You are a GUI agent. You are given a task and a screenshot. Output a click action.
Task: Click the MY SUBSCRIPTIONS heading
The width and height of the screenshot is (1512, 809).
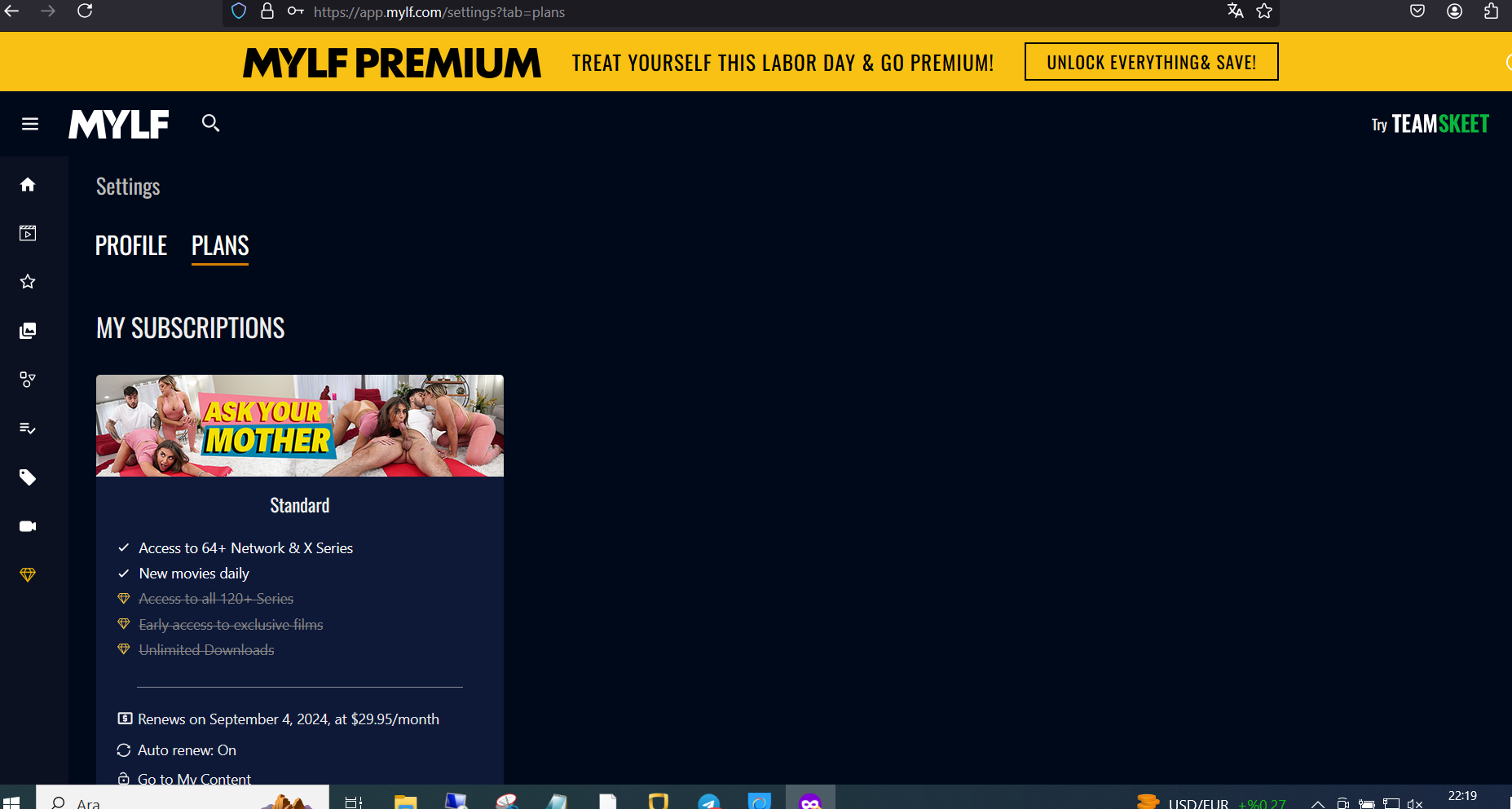(x=191, y=328)
